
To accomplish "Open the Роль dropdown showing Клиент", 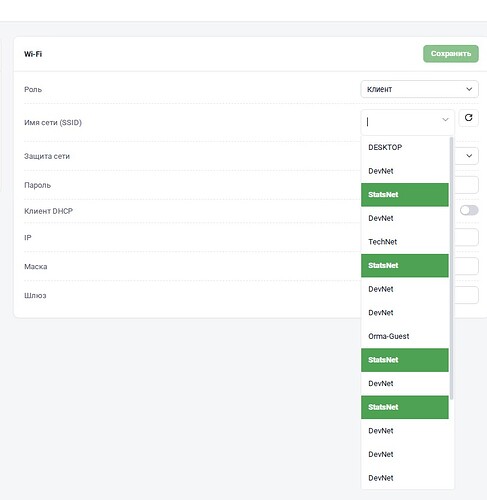I will (x=419, y=89).
